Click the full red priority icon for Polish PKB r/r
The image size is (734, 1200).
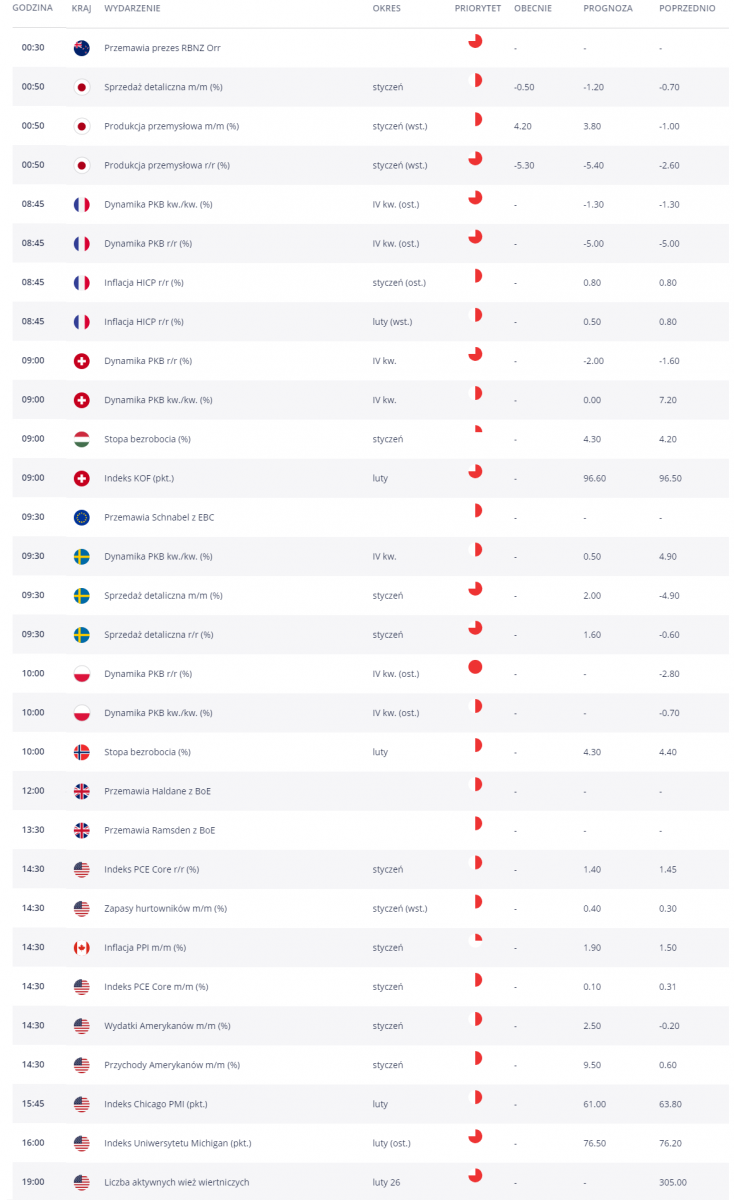tap(476, 667)
